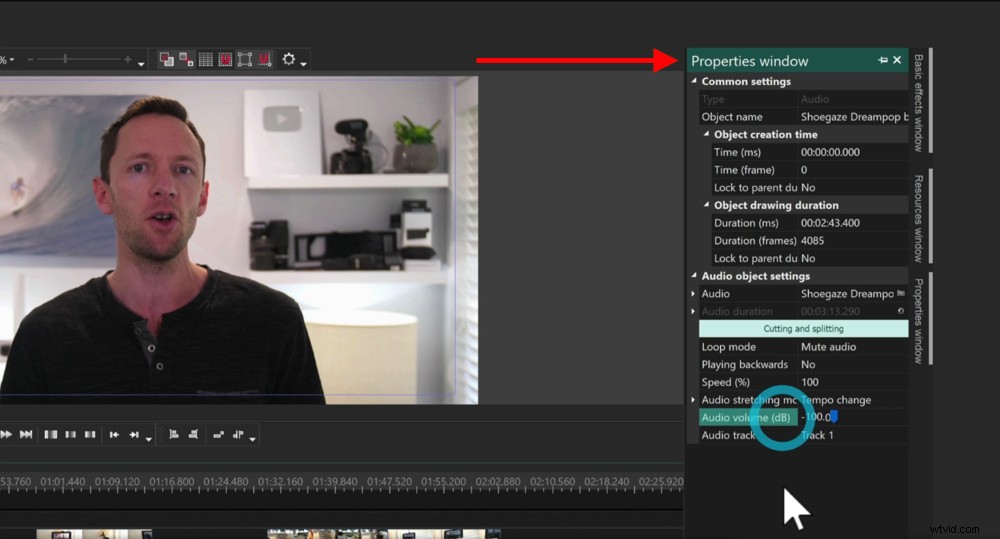This screenshot has width=1000, height=539.
Task: Click the reset icon next to Audio duration
Action: pyautogui.click(x=901, y=311)
